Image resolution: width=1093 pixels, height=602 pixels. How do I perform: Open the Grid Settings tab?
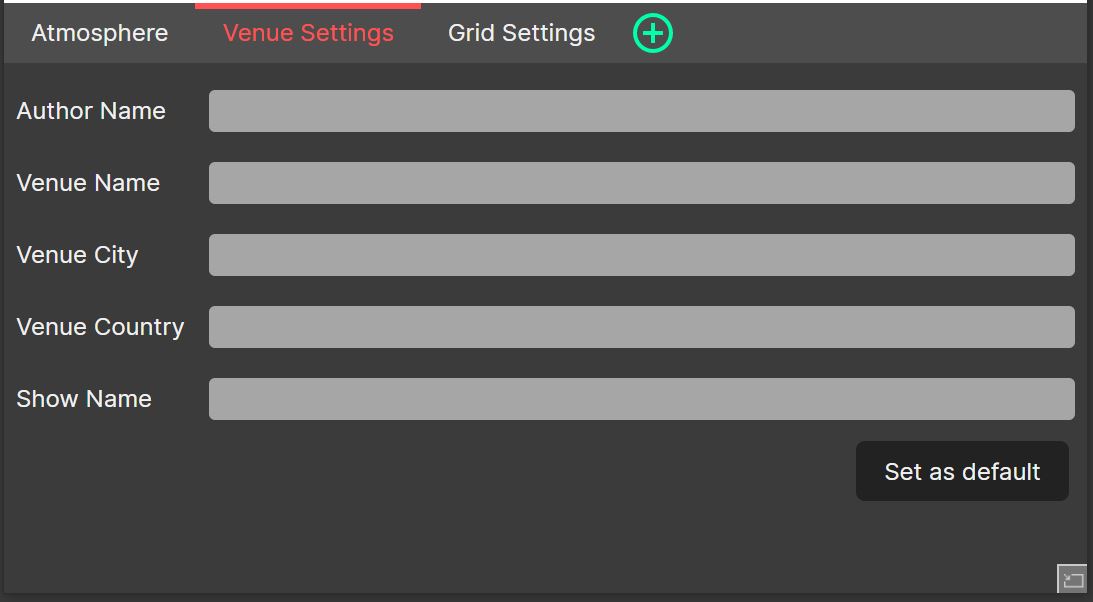[521, 32]
